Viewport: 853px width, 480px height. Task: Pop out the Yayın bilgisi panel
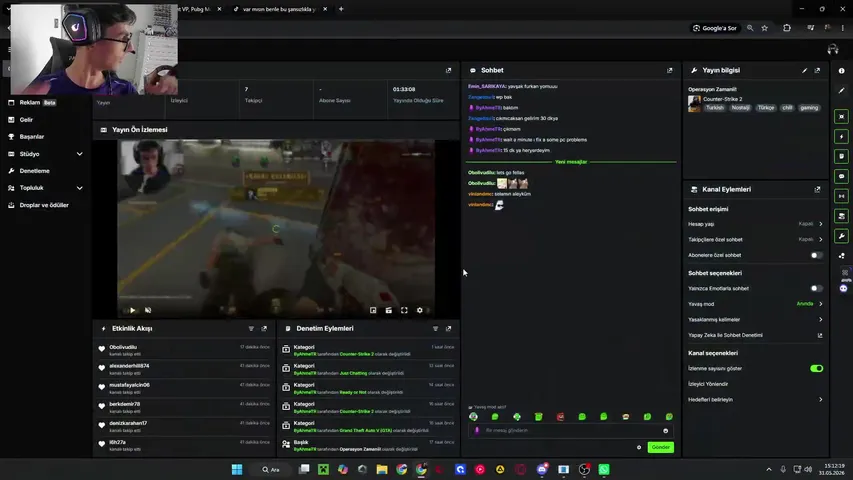point(817,70)
